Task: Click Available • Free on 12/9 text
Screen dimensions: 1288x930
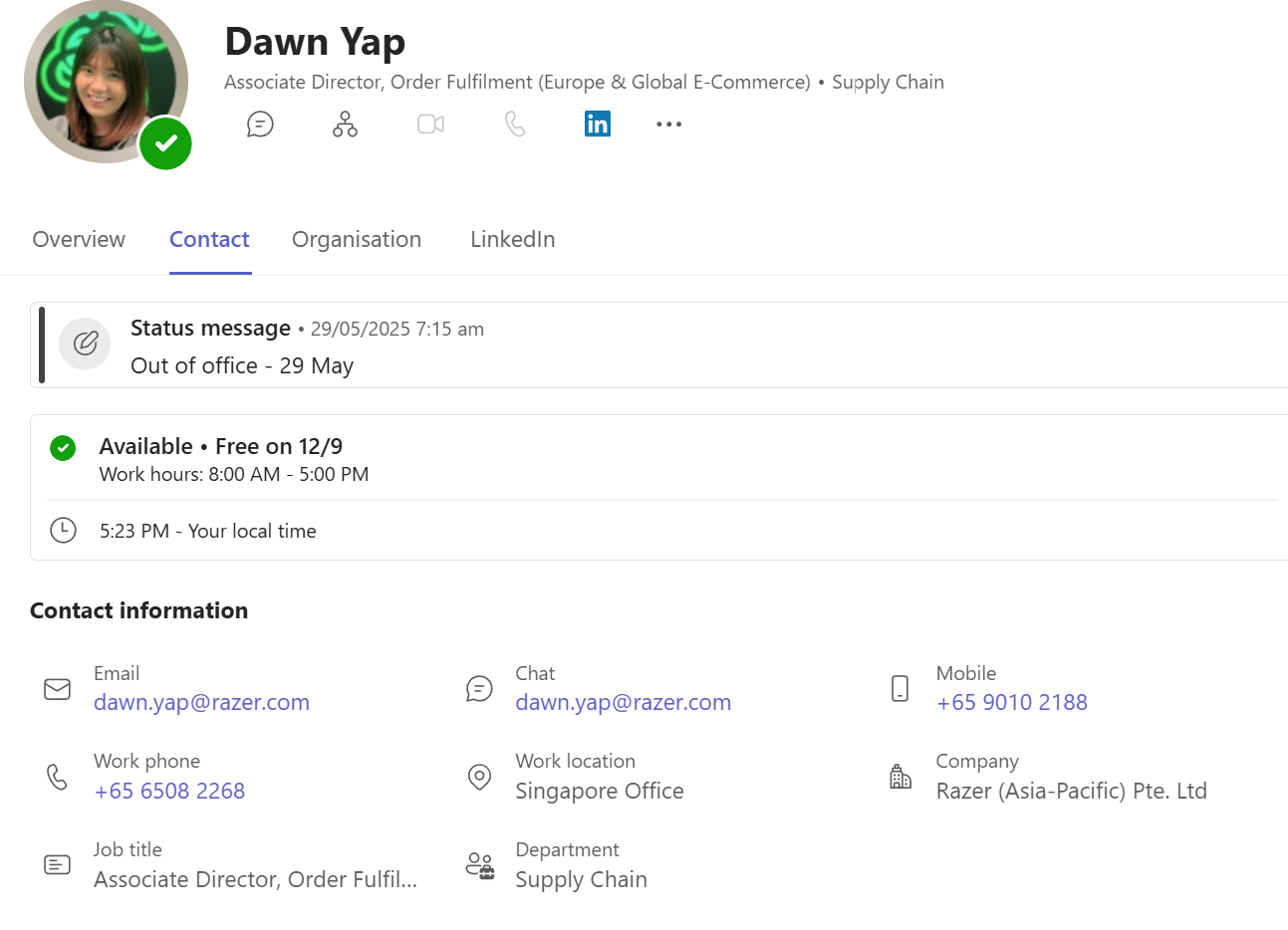Action: [220, 447]
